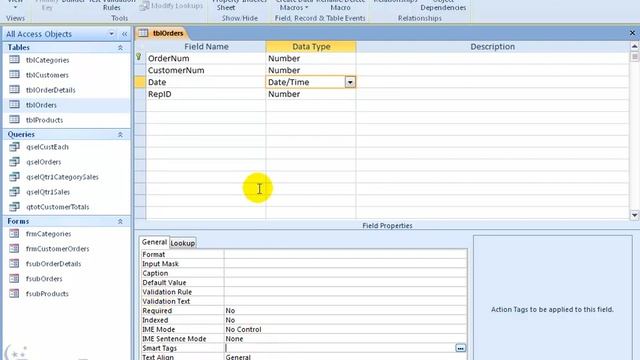Select the row selector of the Date field

coord(140,82)
